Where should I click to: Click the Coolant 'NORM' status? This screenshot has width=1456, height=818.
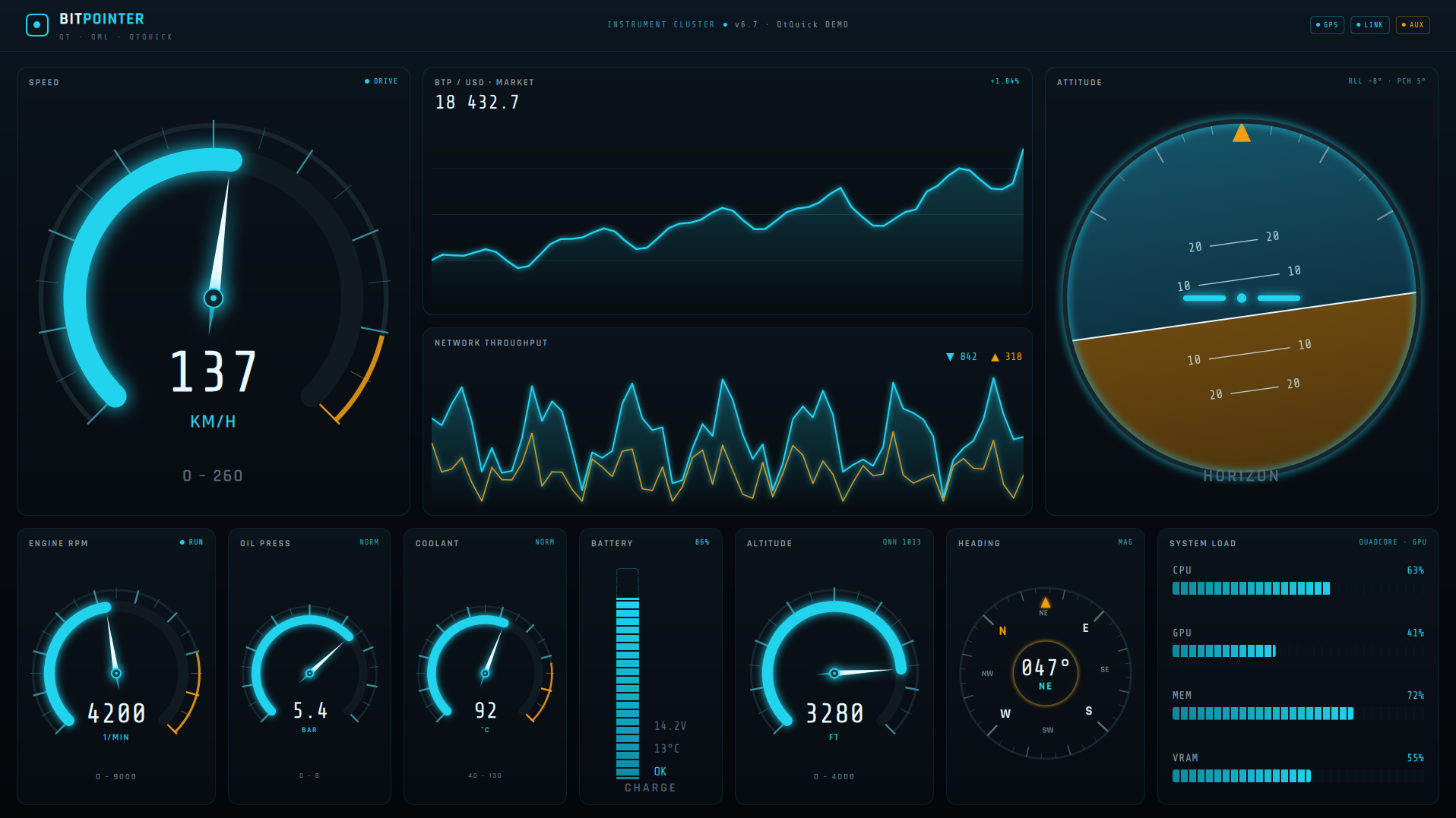click(x=544, y=542)
